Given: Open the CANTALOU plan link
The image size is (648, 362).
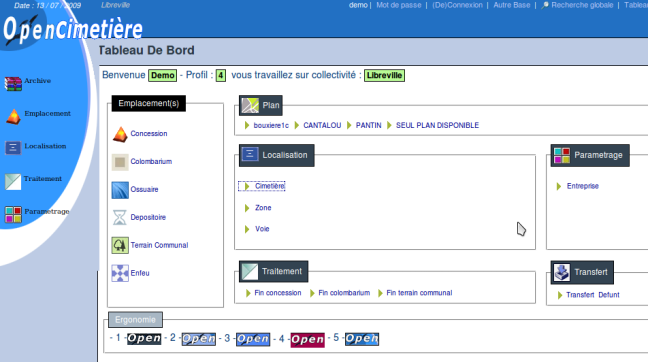Looking at the screenshot, I should coord(322,125).
